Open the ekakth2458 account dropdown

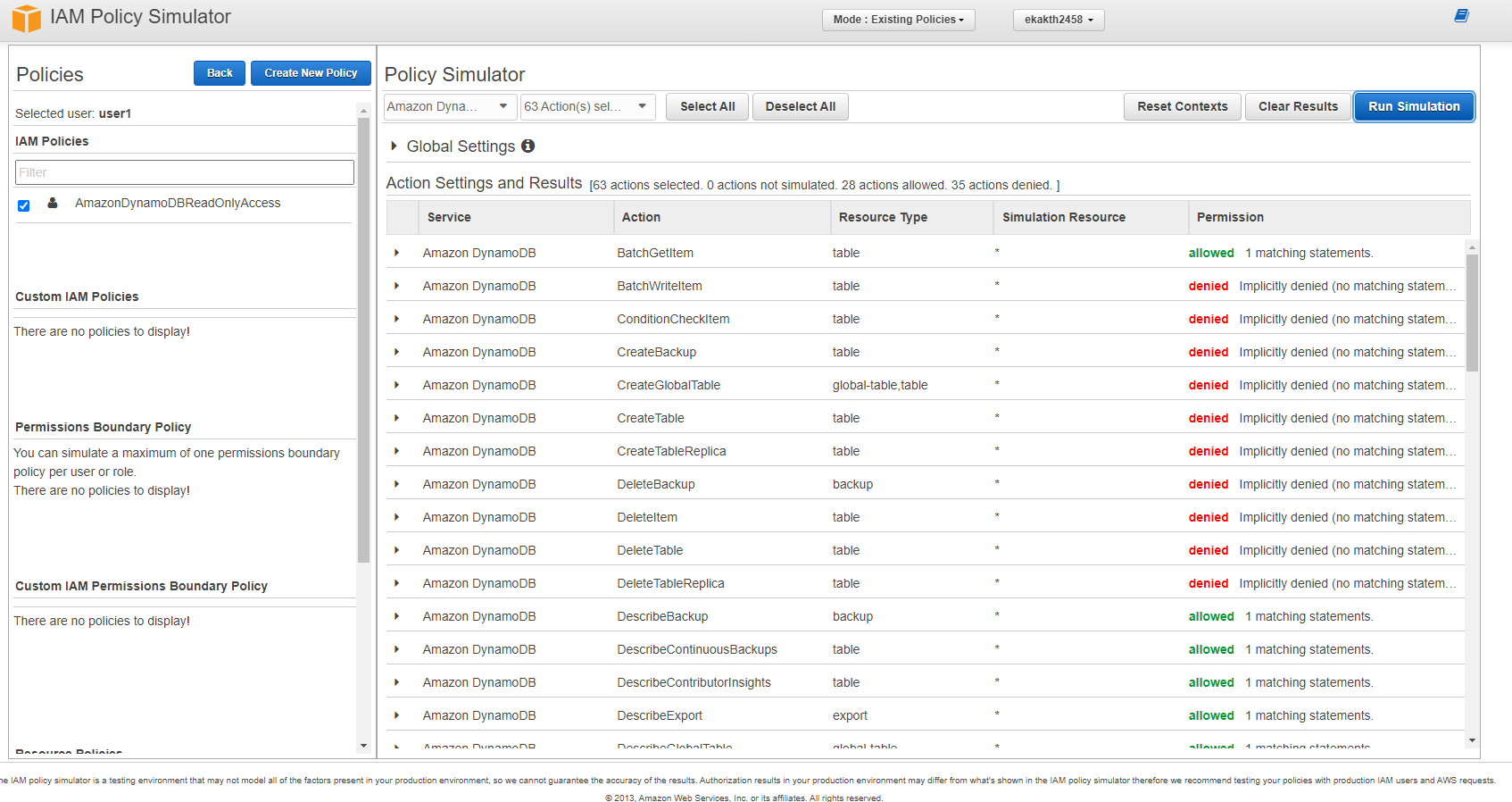[1059, 20]
